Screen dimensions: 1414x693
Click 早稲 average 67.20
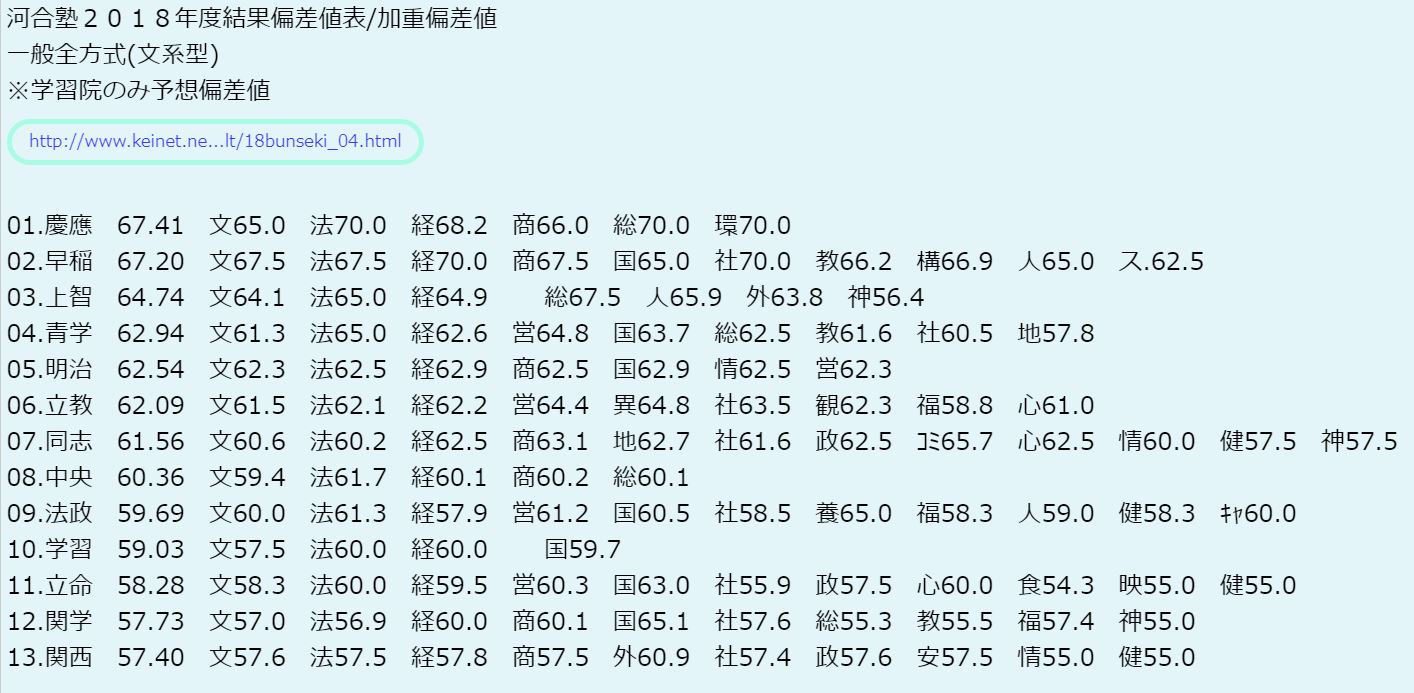pos(151,262)
